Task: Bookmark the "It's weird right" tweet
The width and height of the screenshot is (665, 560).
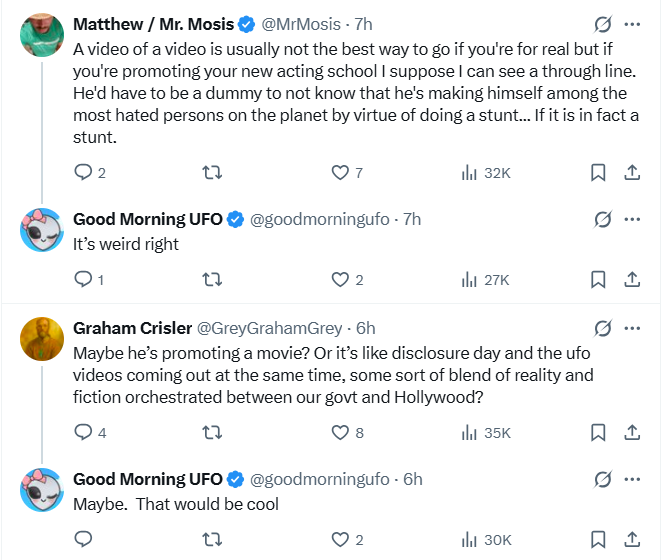Action: (598, 280)
